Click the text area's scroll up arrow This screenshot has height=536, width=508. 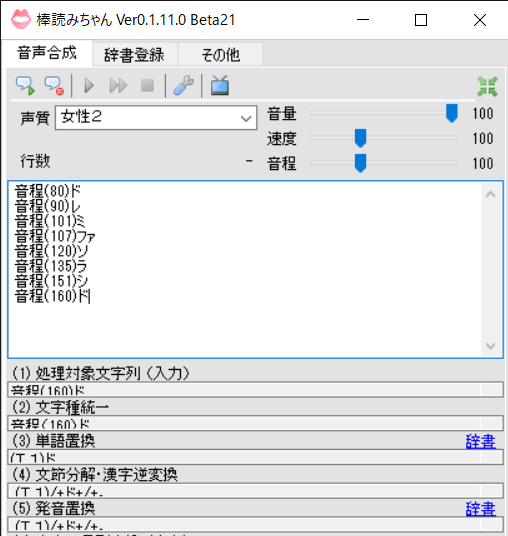pos(491,195)
